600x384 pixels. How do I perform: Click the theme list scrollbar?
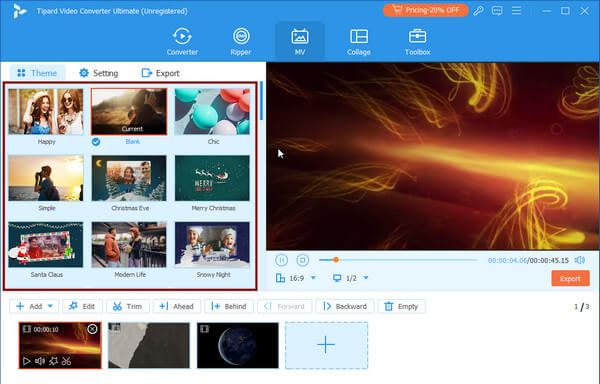click(x=261, y=101)
